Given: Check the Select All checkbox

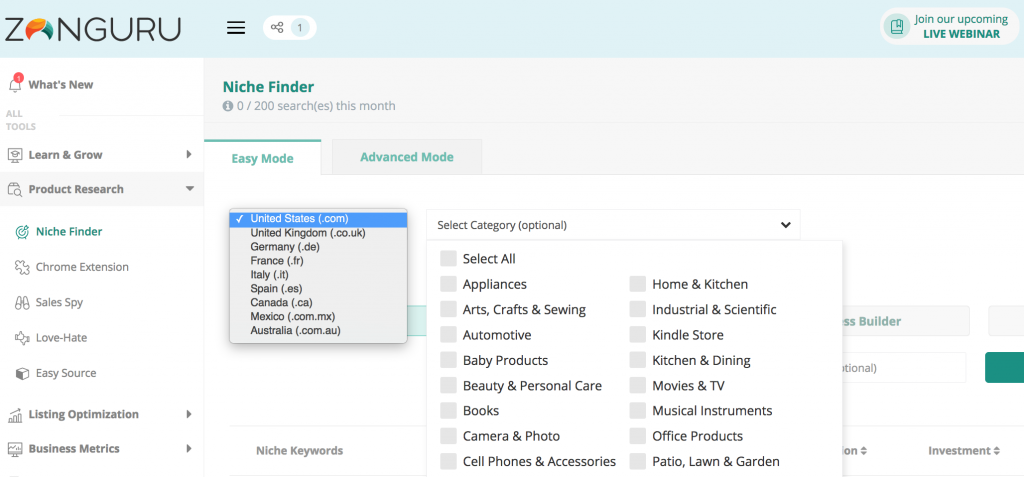Looking at the screenshot, I should click(x=448, y=259).
